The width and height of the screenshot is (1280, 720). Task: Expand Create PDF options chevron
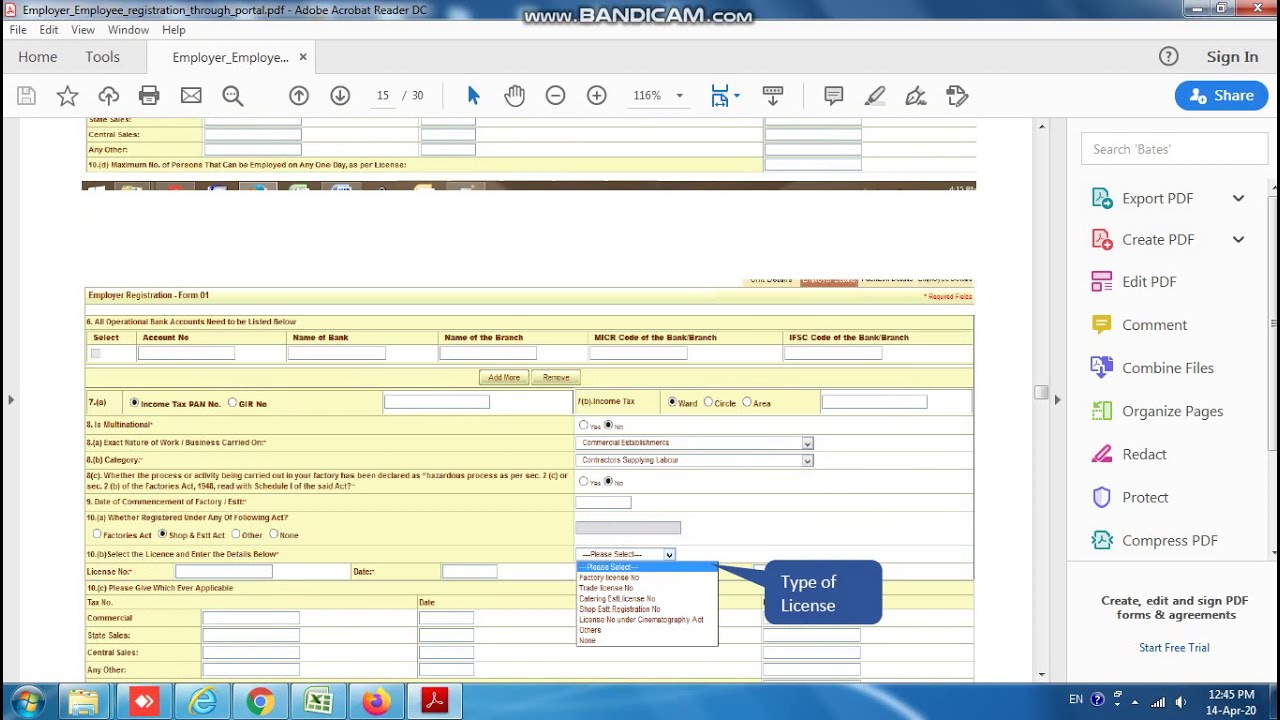click(x=1238, y=240)
